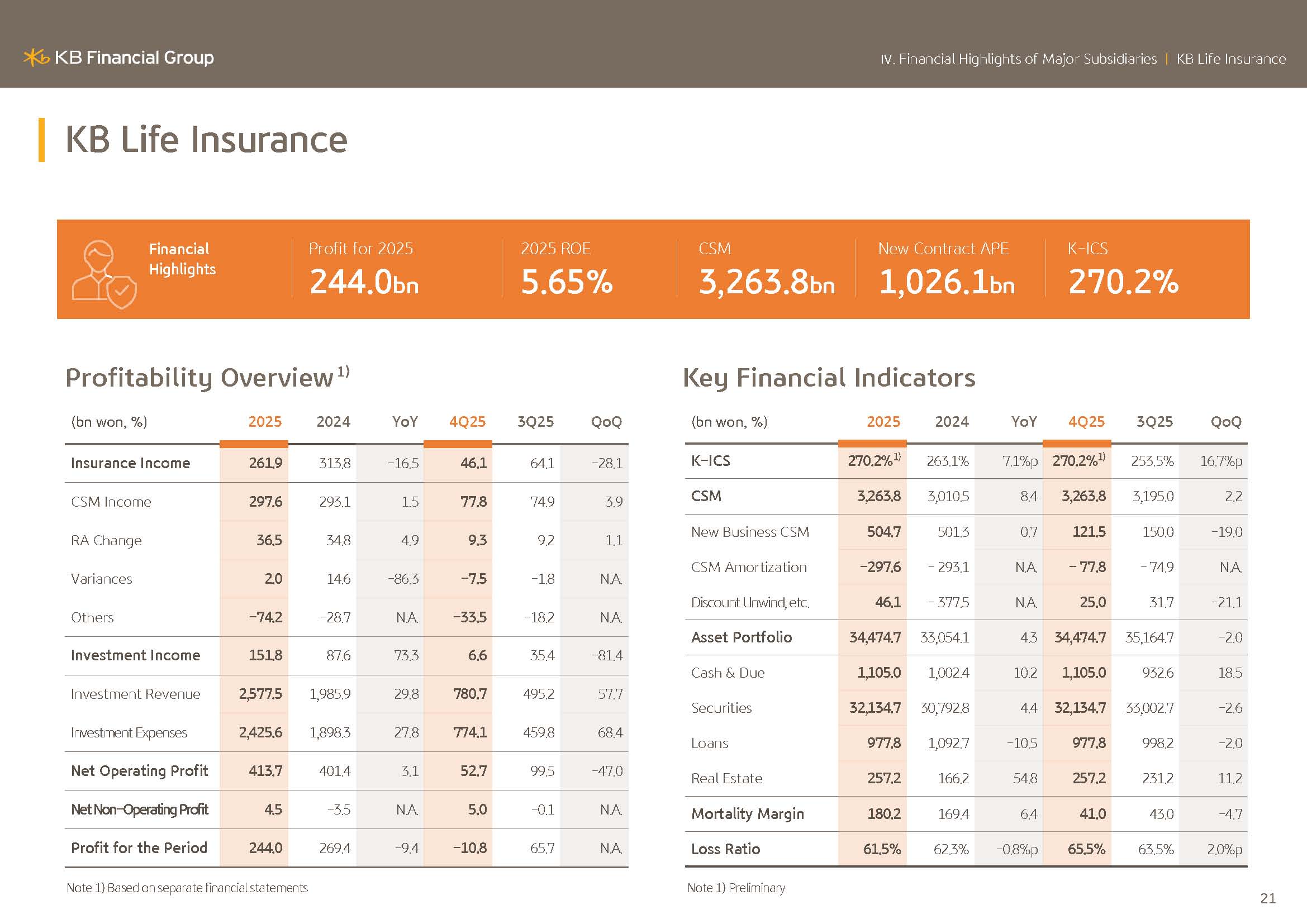The width and height of the screenshot is (1307, 924).
Task: Select the Net Operating Profit row label
Action: tap(140, 771)
